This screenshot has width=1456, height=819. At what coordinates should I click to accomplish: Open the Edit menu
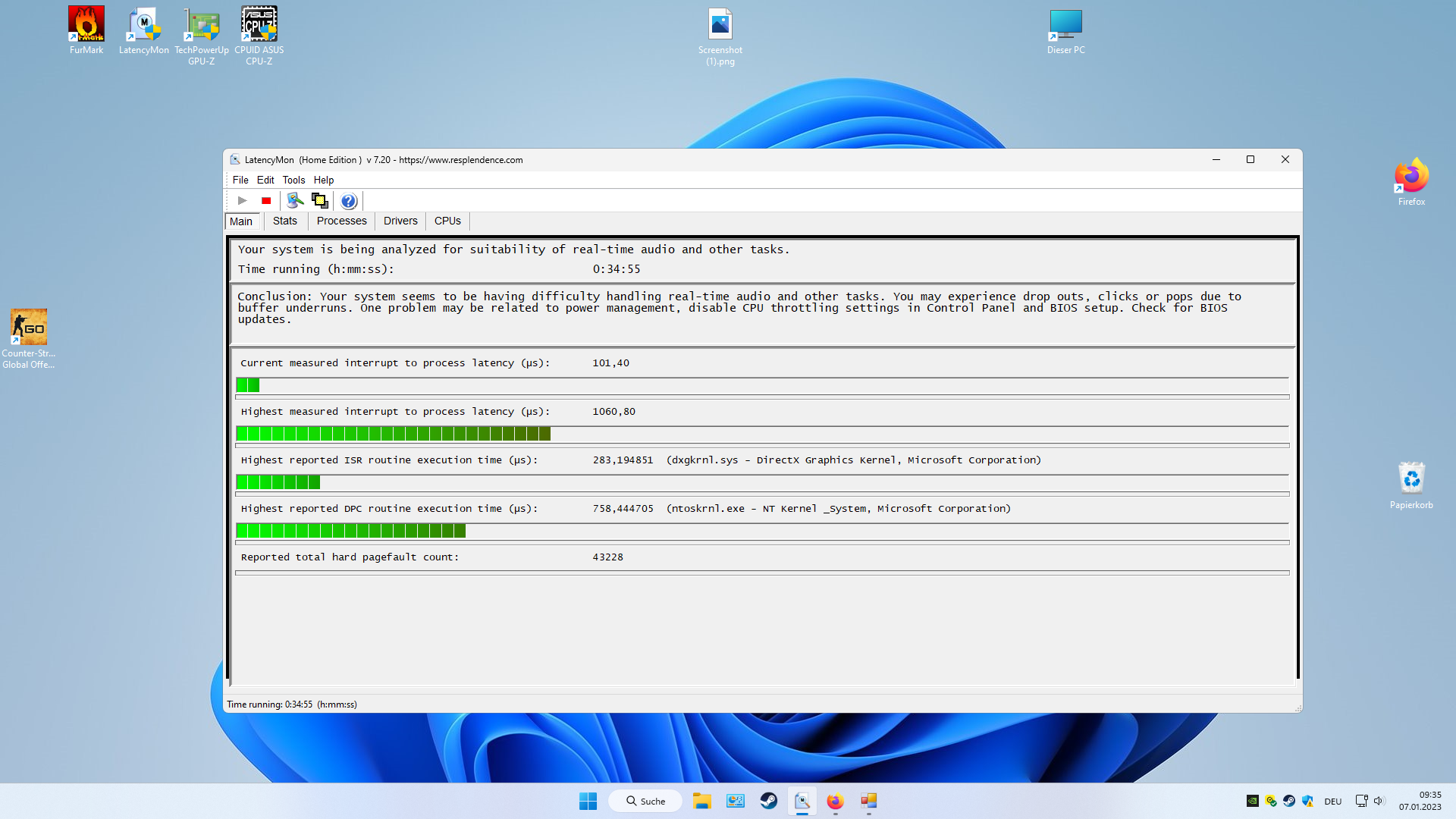[x=265, y=180]
